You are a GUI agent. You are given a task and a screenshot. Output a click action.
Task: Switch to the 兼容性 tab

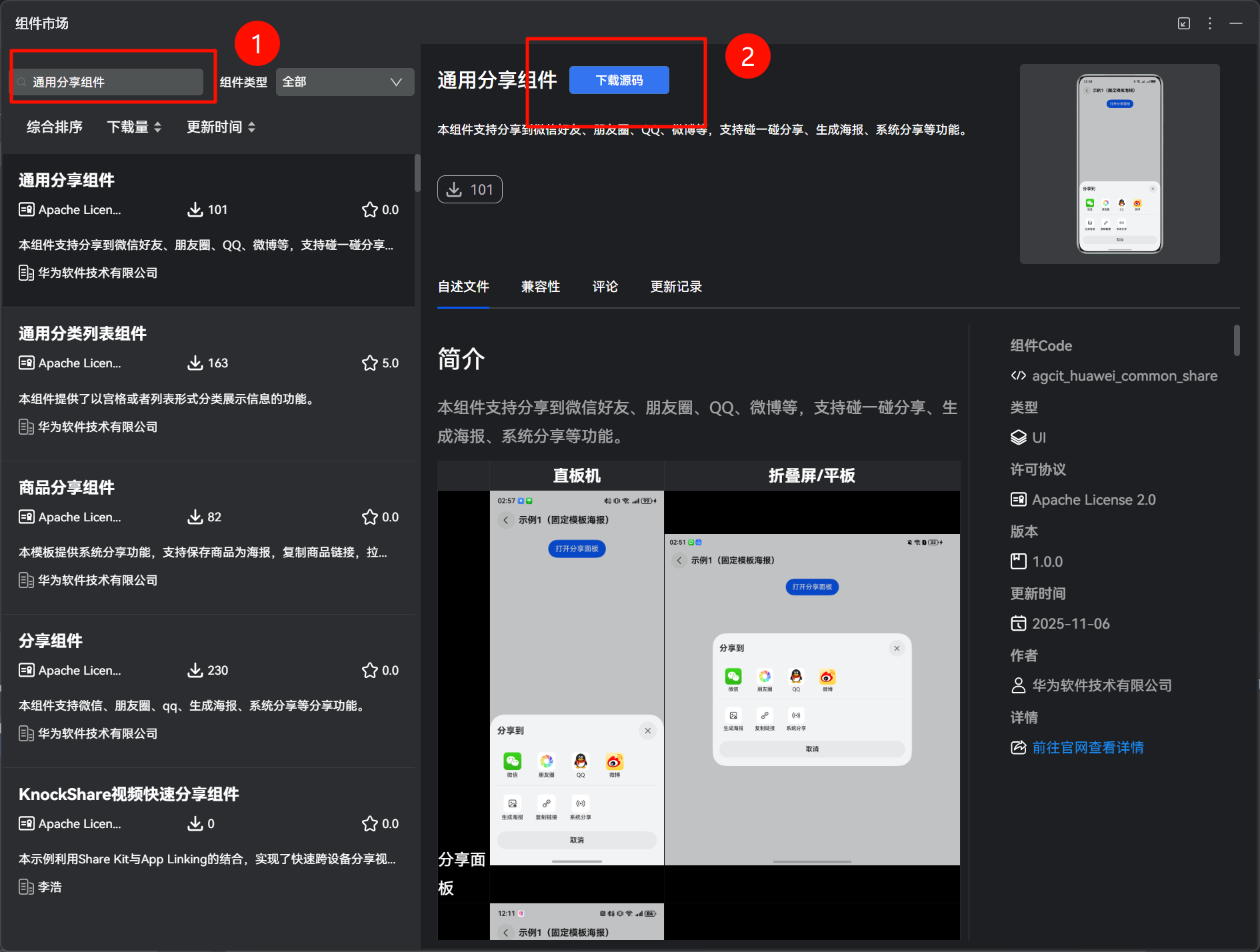coord(540,287)
